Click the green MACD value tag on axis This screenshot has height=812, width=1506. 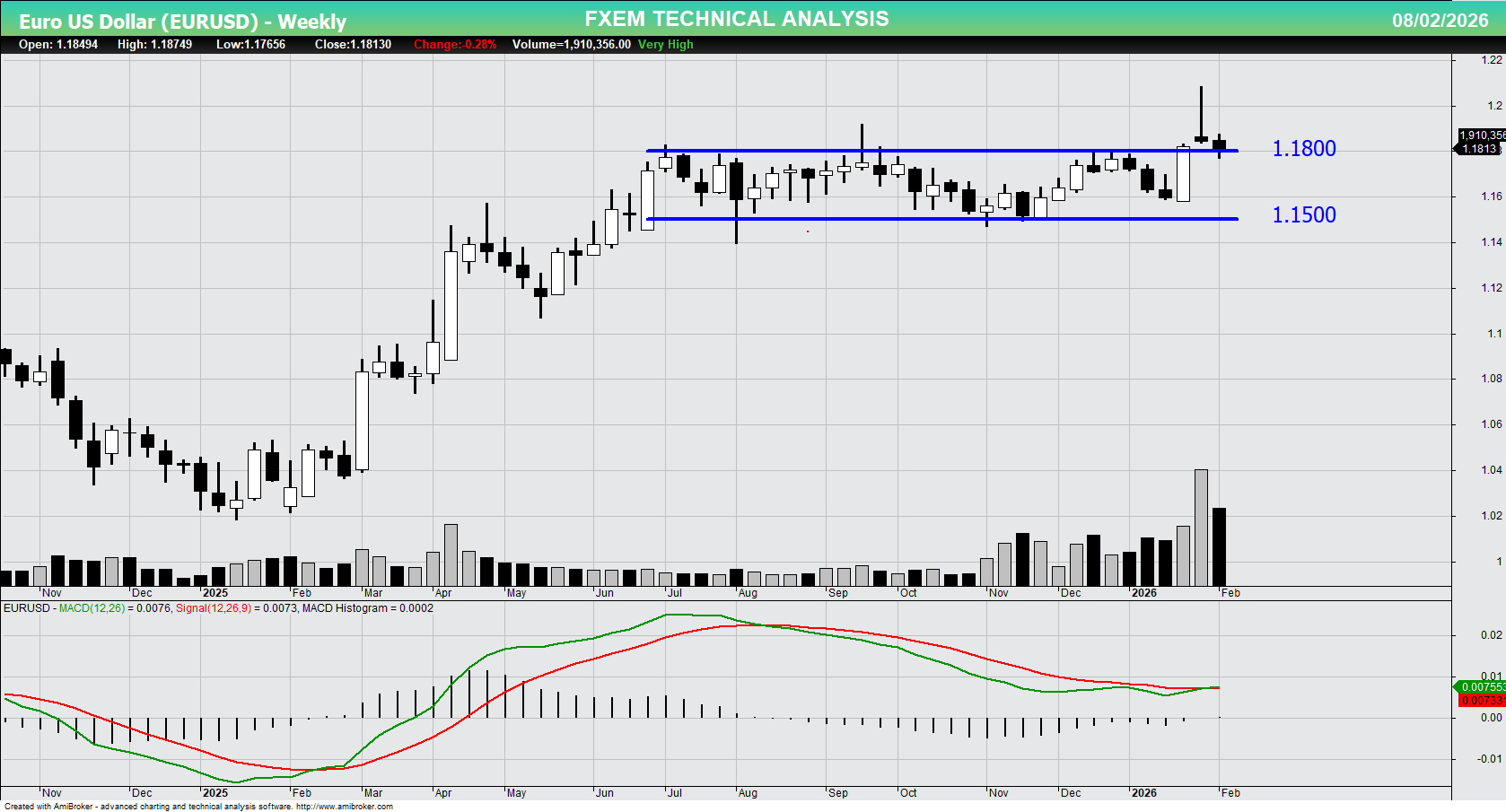click(x=1481, y=687)
